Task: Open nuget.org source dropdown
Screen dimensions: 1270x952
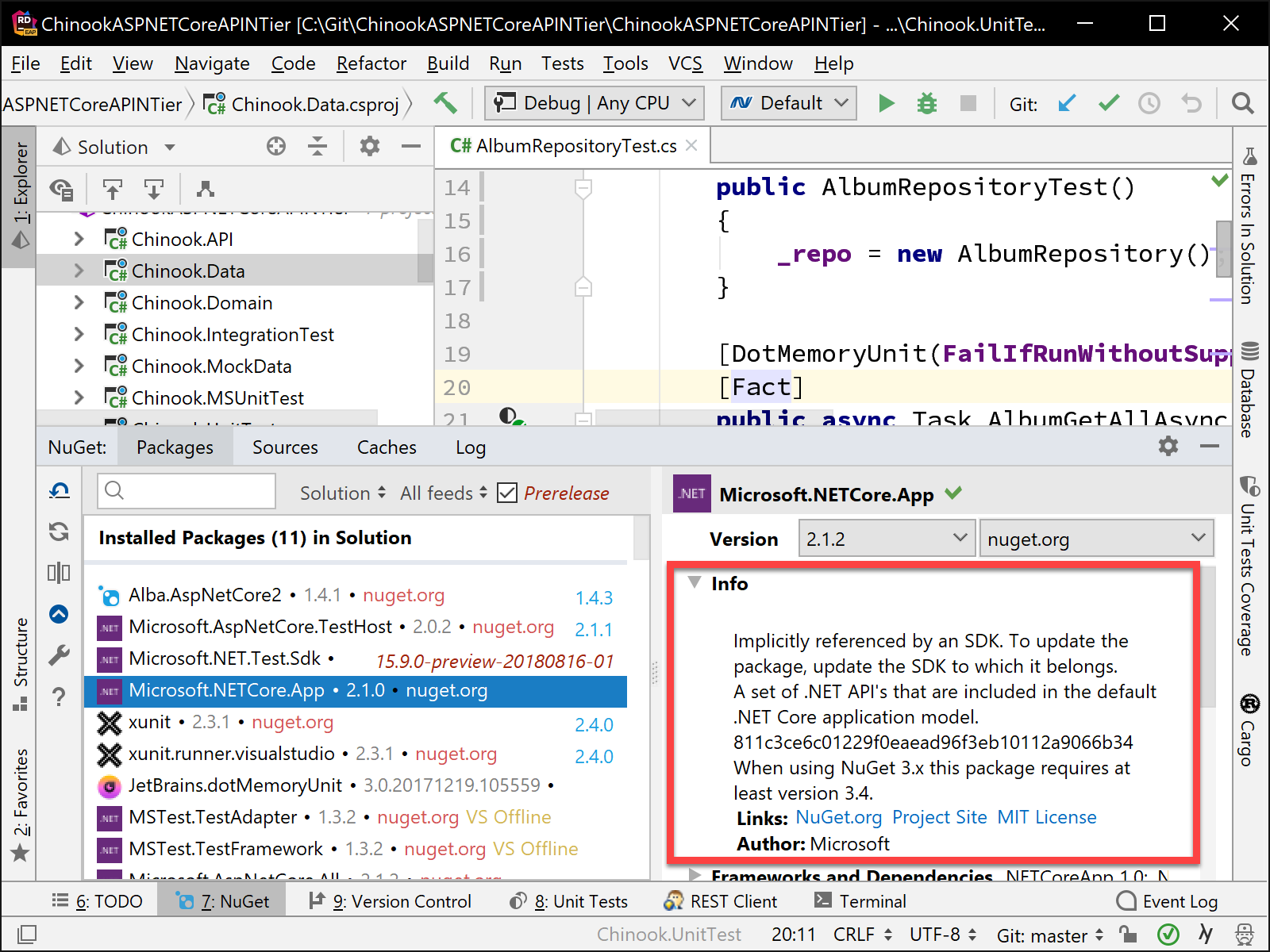Action: pos(1097,538)
